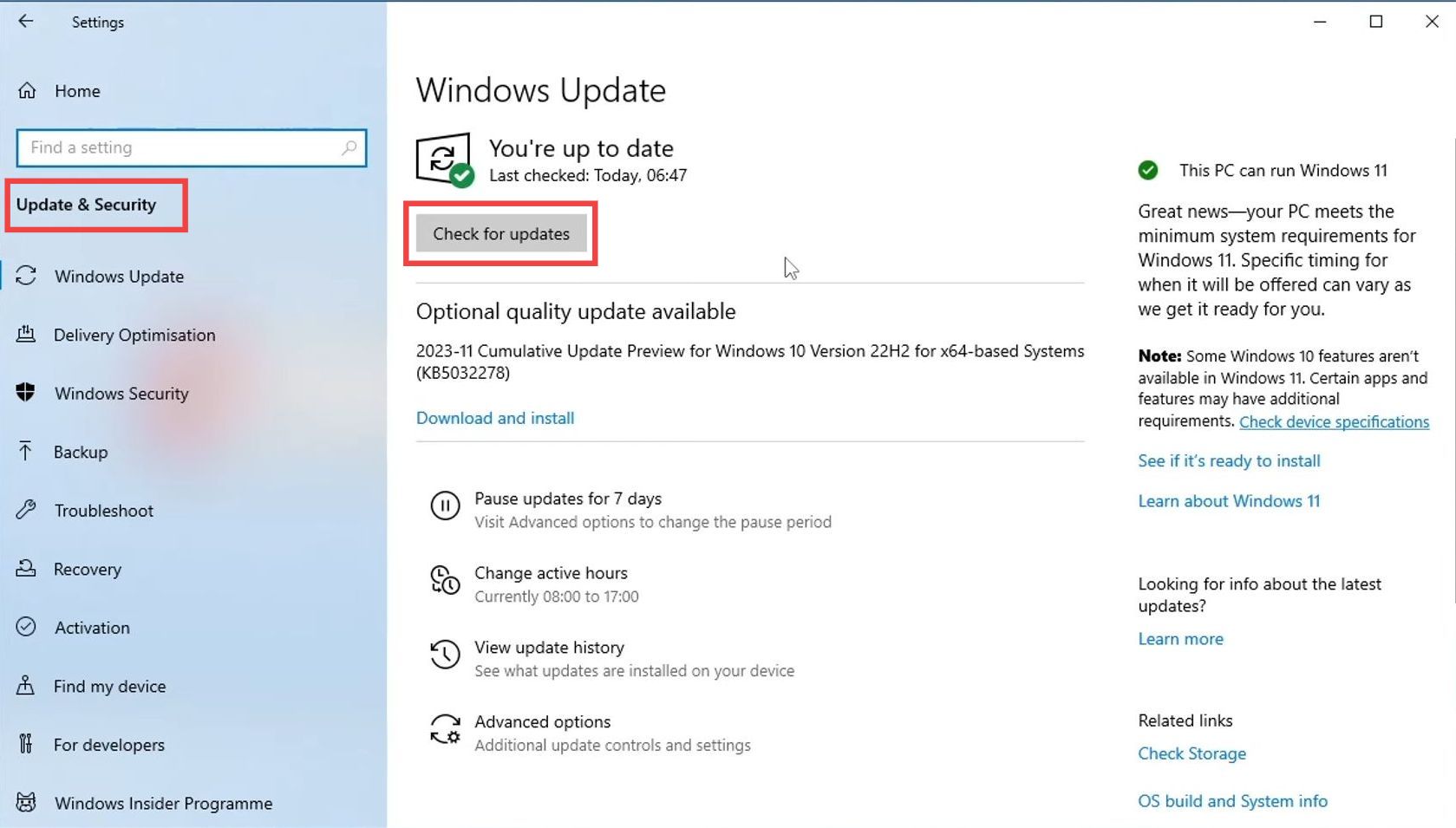Select Windows Update in the sidebar
This screenshot has height=828, width=1456.
click(119, 277)
